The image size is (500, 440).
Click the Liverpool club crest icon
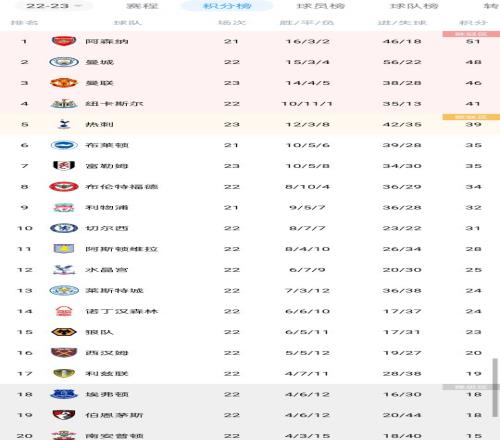(64, 207)
